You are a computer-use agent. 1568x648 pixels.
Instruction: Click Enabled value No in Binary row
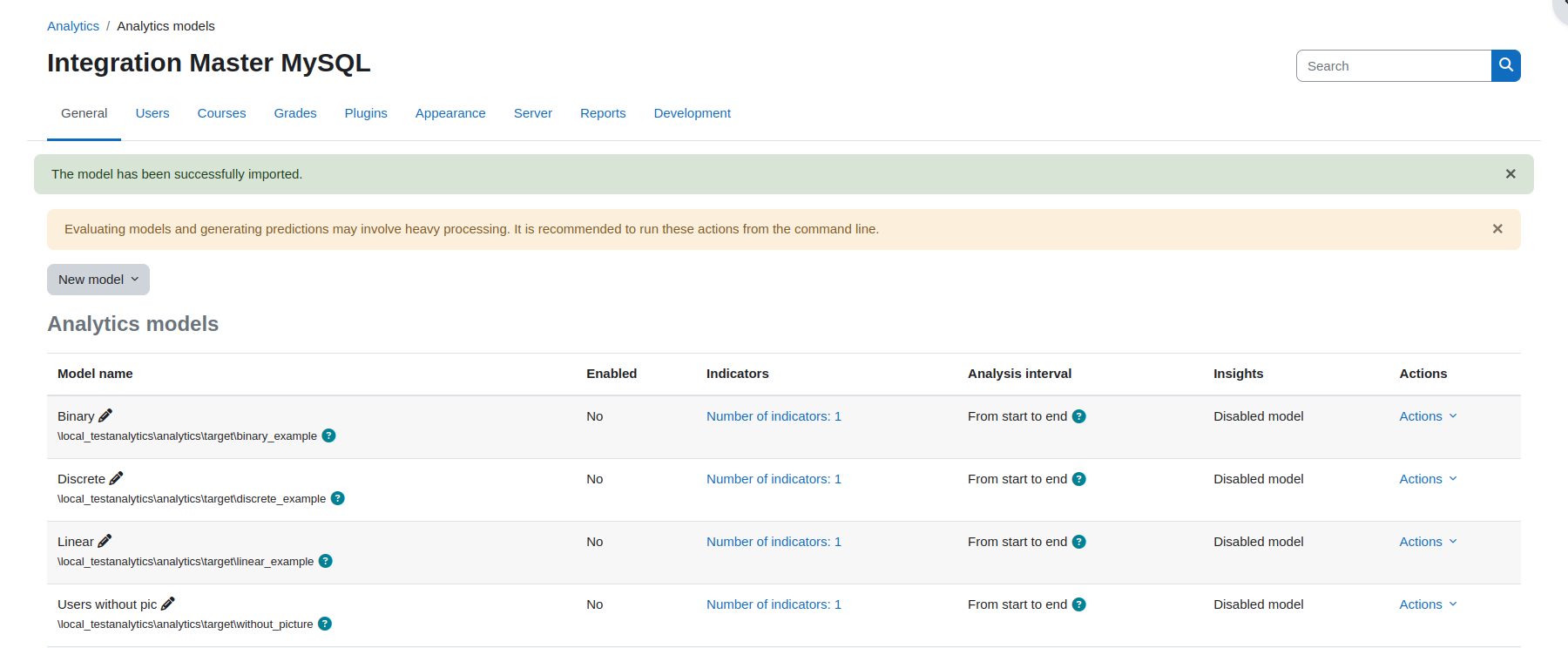coord(595,416)
